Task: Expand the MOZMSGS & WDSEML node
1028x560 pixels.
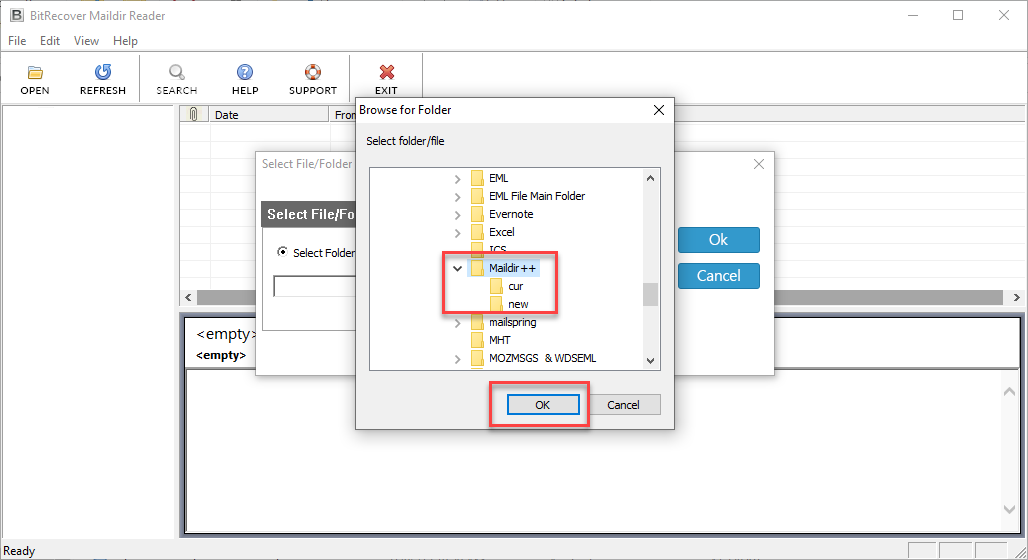Action: (458, 359)
